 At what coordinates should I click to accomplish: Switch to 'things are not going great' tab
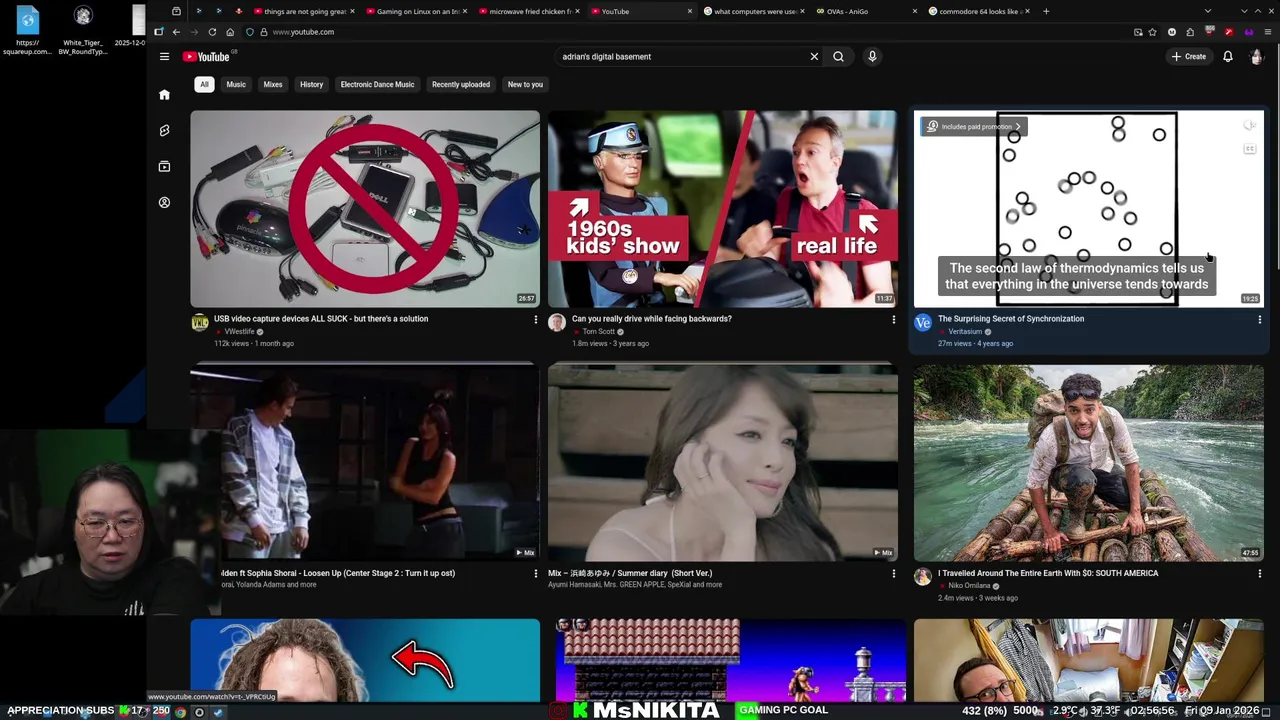click(302, 11)
